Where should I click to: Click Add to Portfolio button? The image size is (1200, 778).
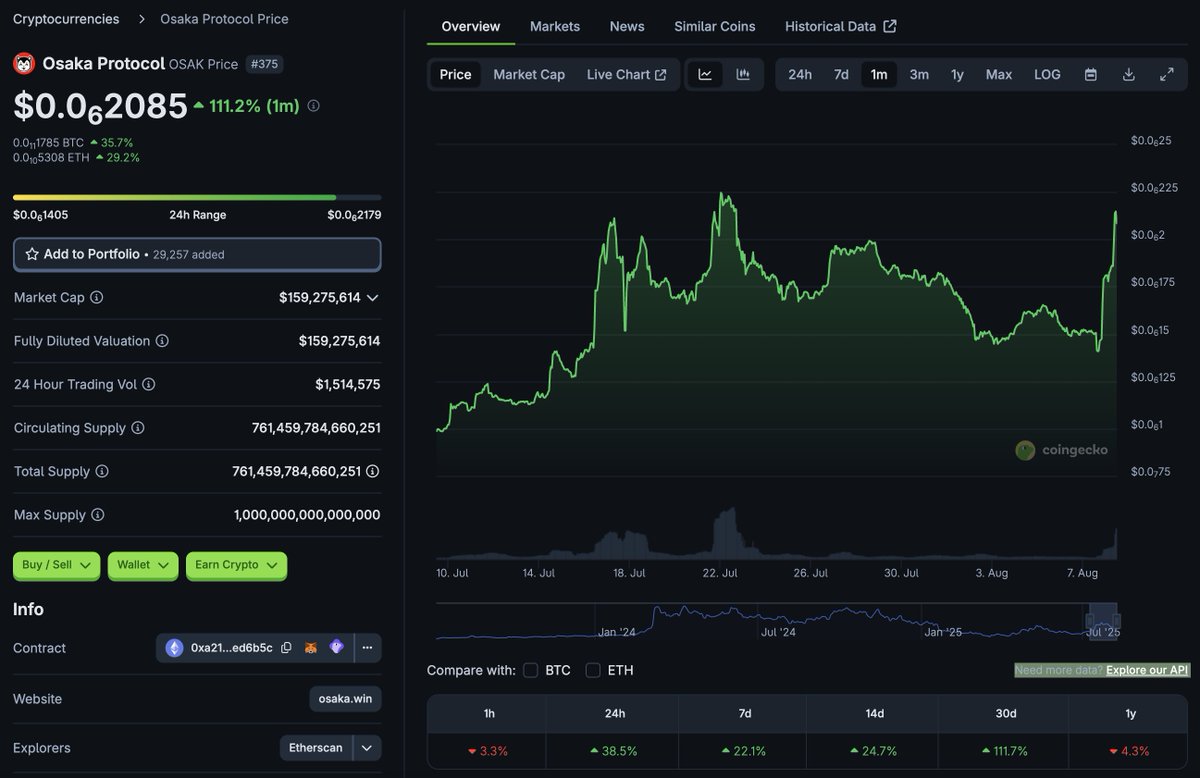[x=197, y=254]
